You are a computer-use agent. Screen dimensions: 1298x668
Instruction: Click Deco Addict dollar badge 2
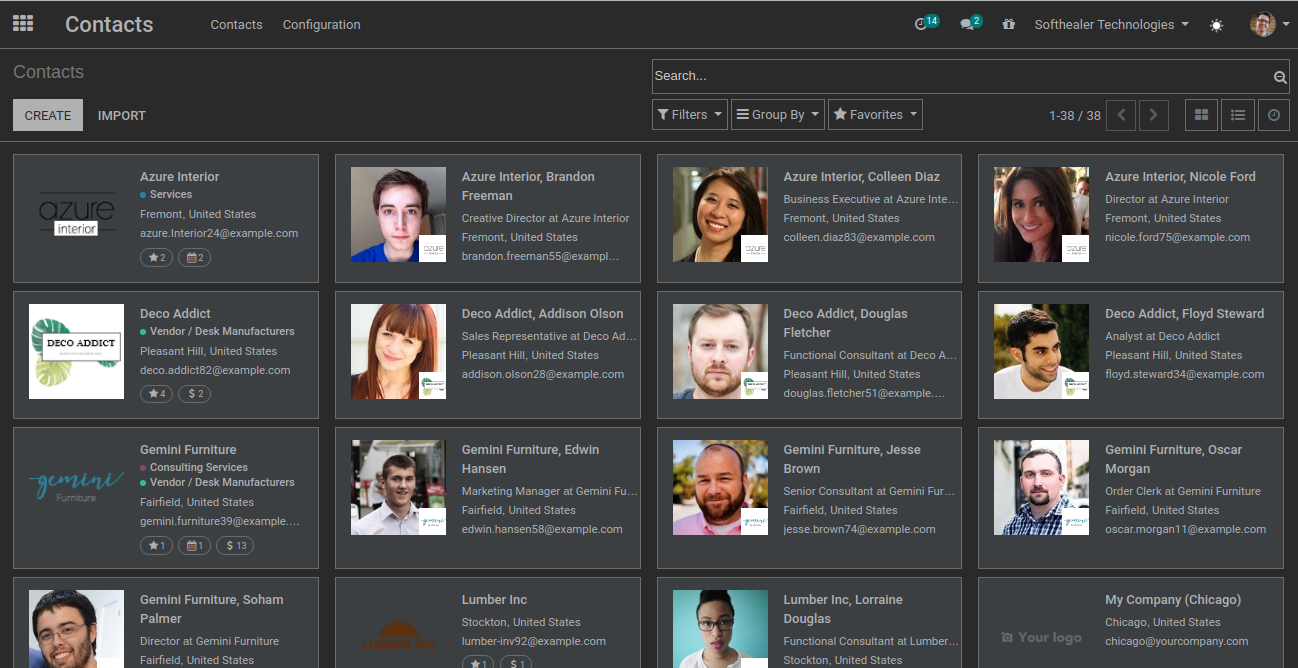(x=194, y=394)
